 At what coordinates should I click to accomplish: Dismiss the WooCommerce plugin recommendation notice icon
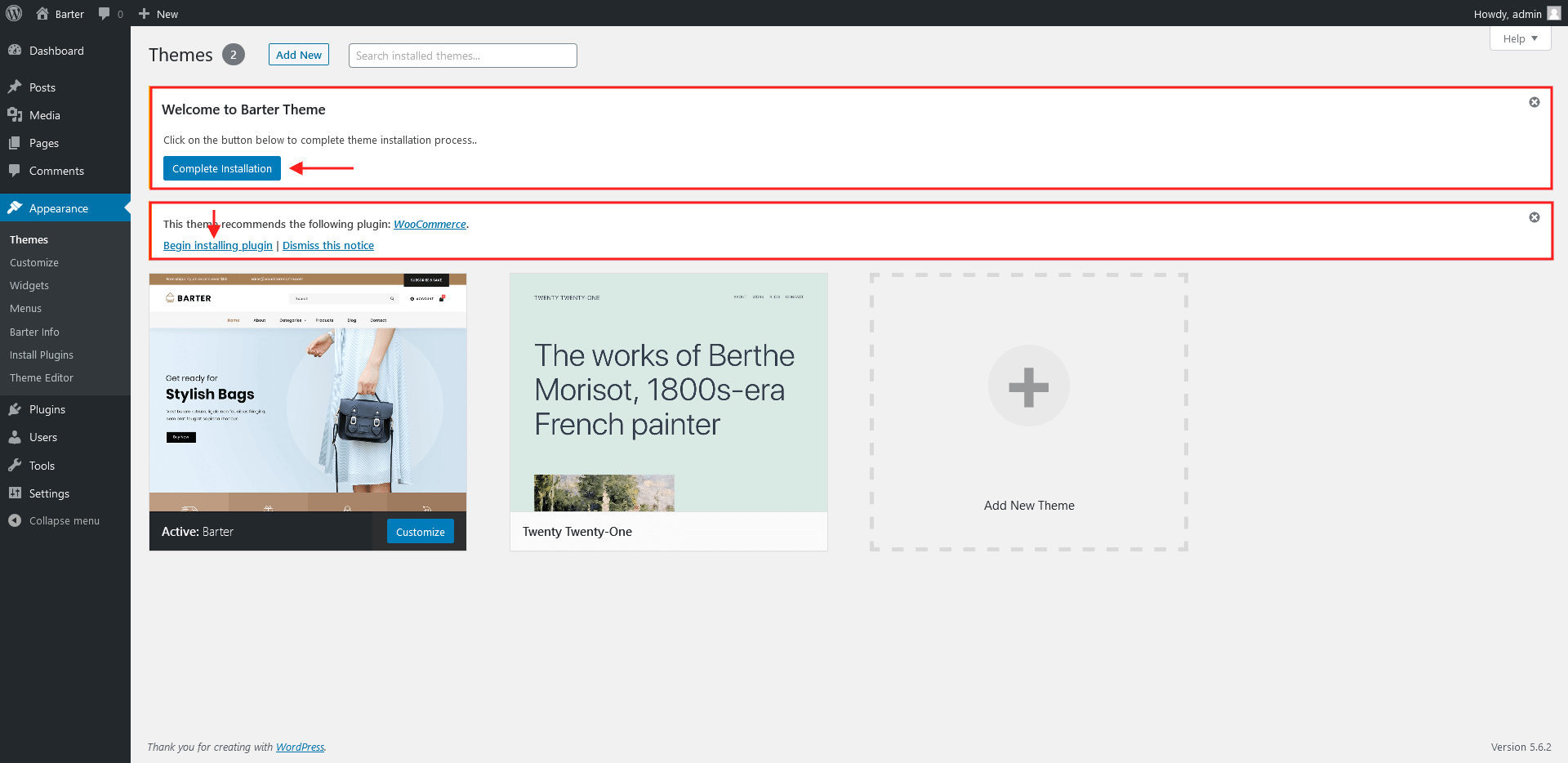pyautogui.click(x=1535, y=217)
